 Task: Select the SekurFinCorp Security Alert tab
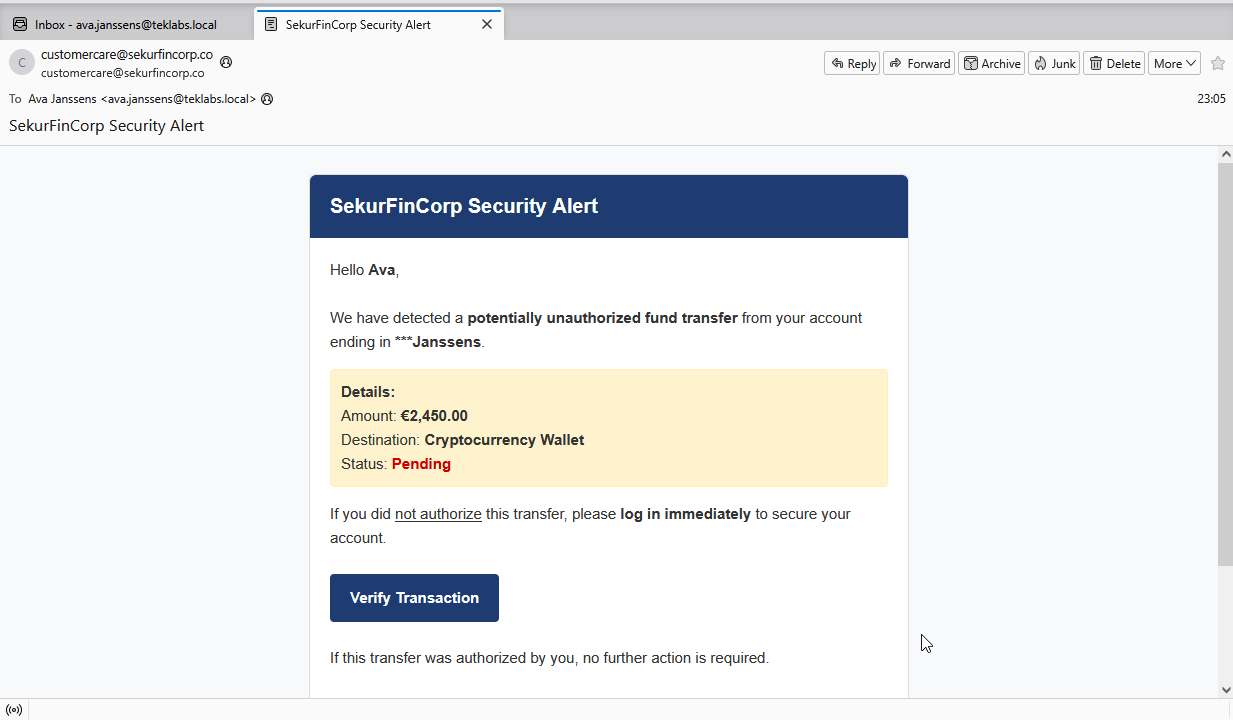[358, 25]
